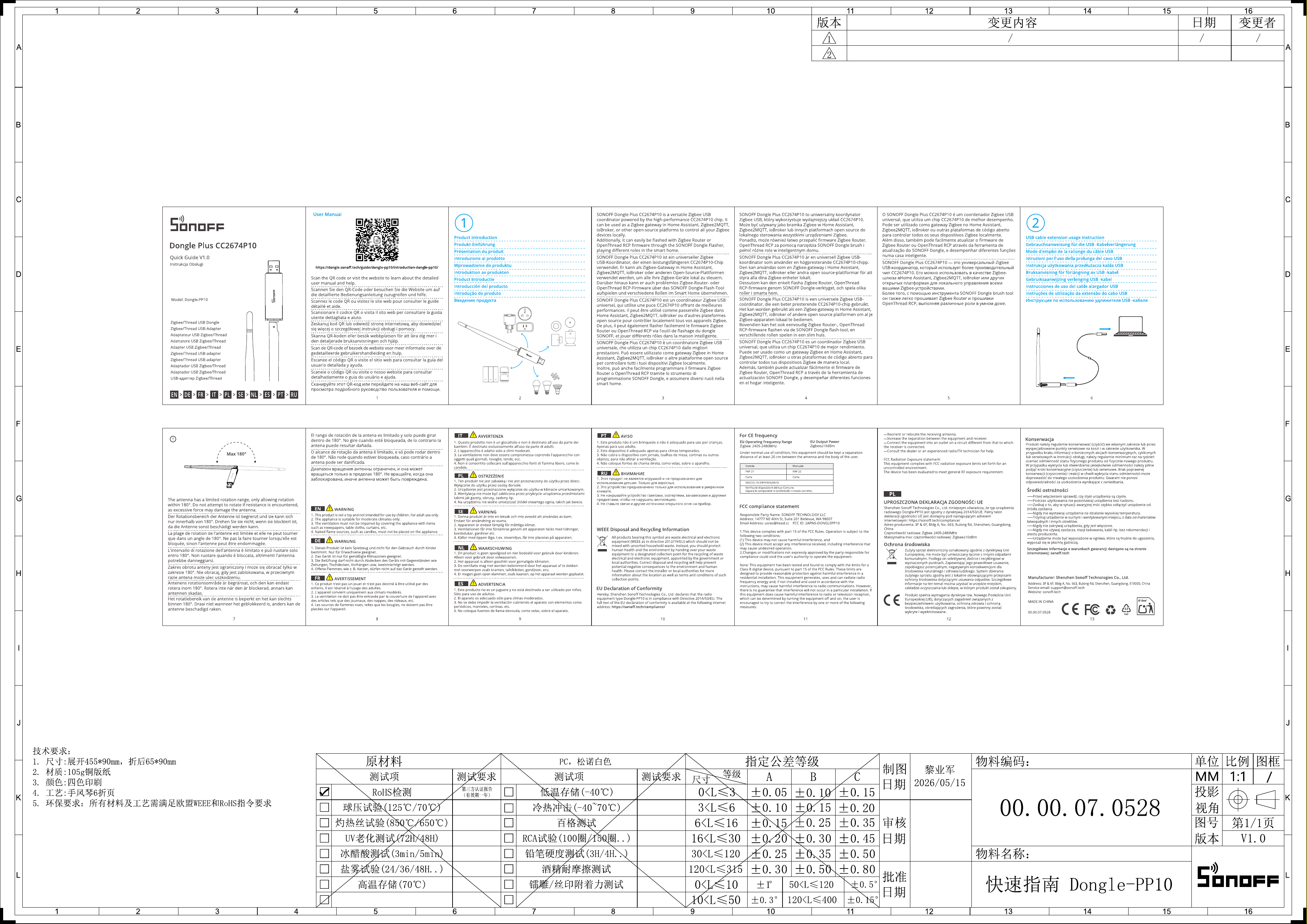Toggle the RoHS检测 checkbox
The width and height of the screenshot is (1307, 924).
pos(324,791)
